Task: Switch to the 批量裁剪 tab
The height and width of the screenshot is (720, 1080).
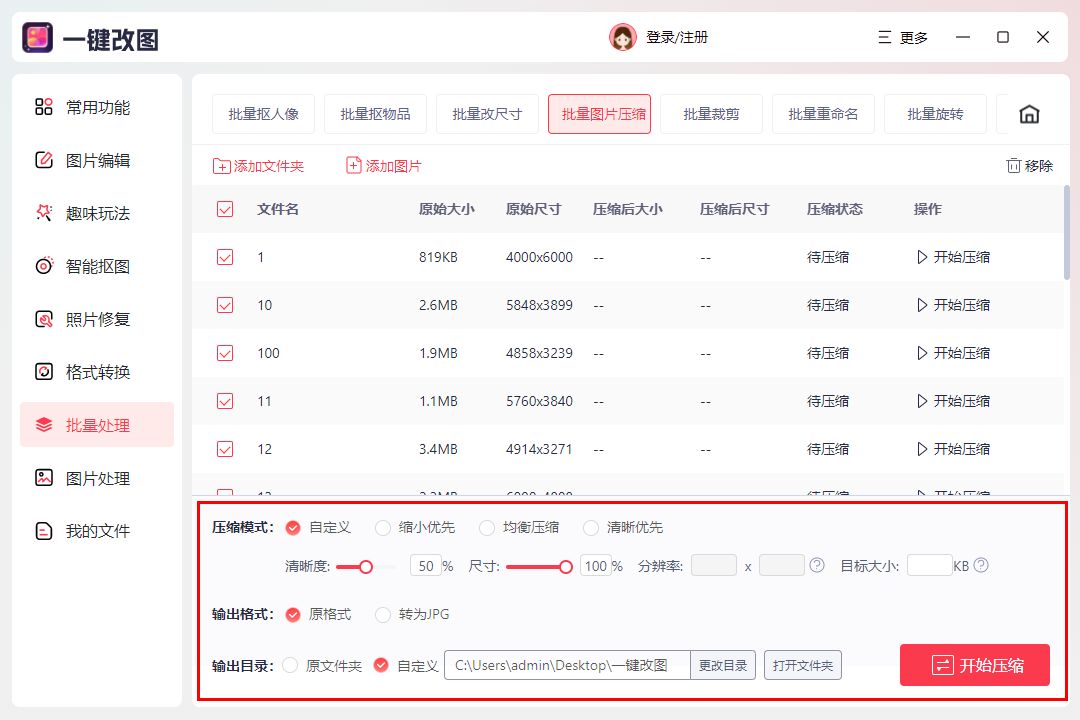Action: point(712,114)
